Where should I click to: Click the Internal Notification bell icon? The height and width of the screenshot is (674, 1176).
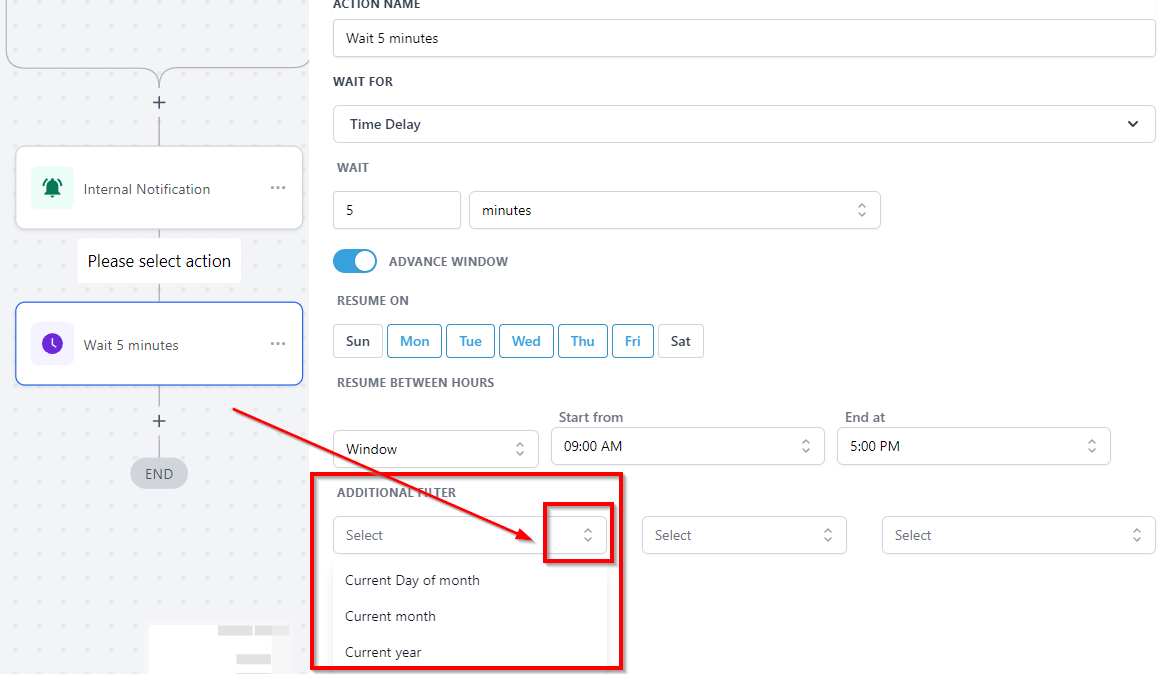point(52,187)
